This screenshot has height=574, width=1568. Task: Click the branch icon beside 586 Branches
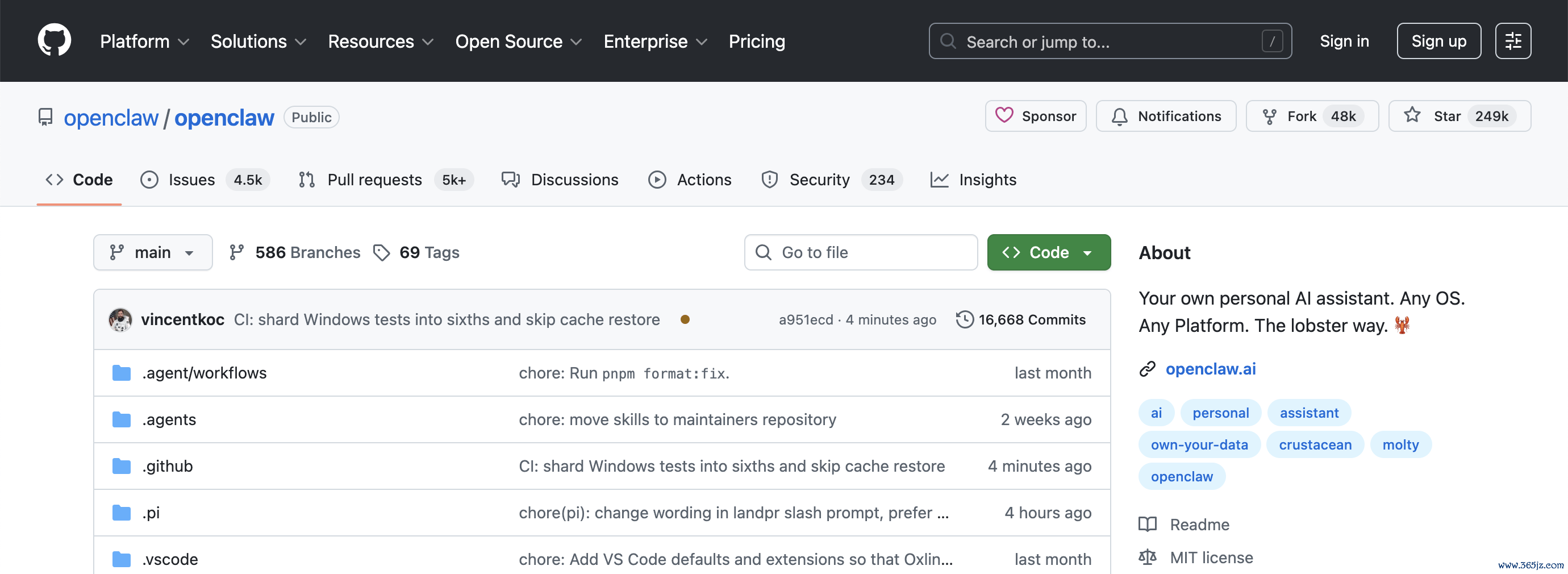click(x=237, y=252)
